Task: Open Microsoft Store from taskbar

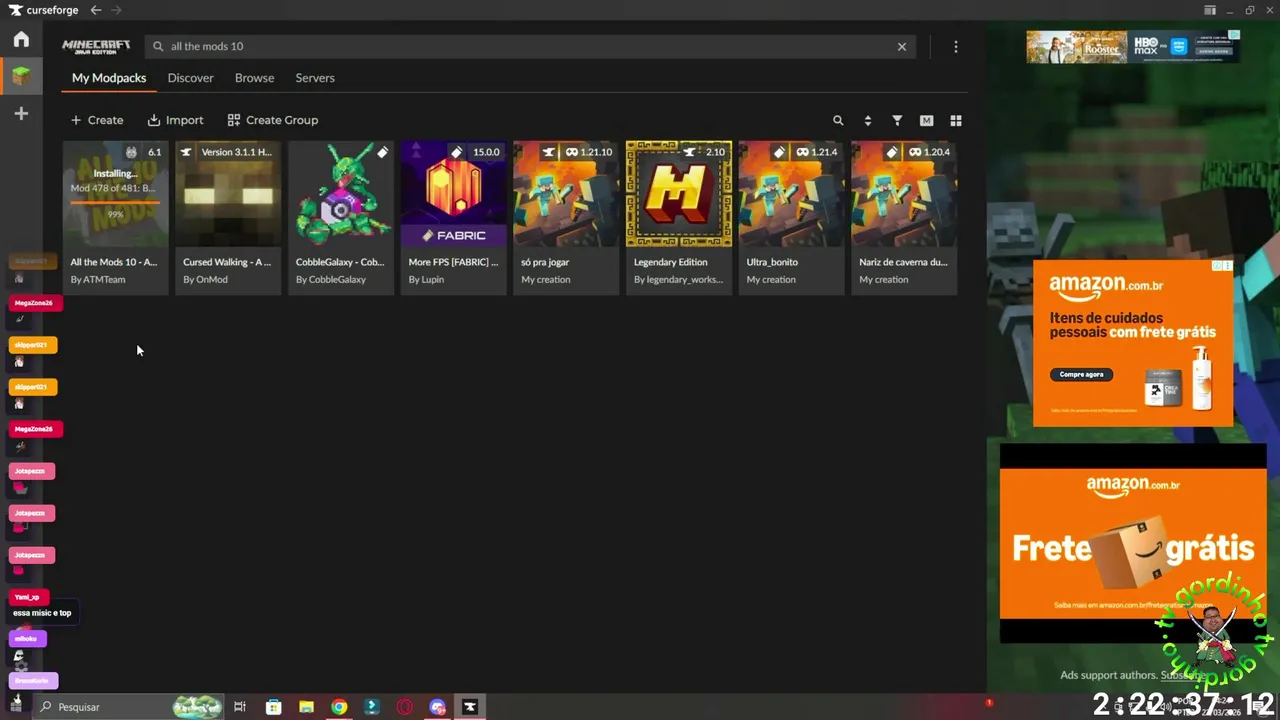Action: click(x=273, y=707)
